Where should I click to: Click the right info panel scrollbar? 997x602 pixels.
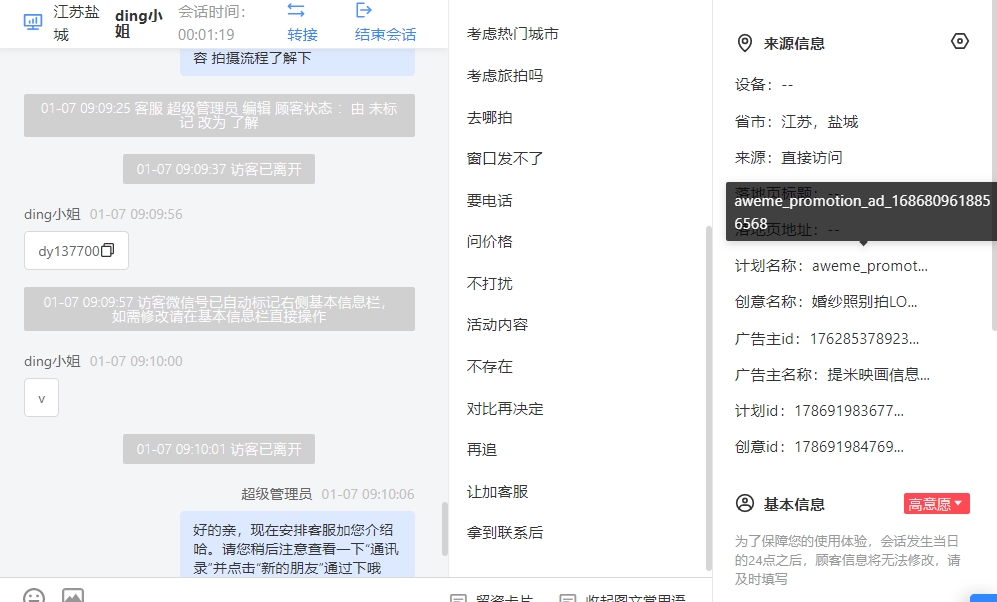click(994, 165)
